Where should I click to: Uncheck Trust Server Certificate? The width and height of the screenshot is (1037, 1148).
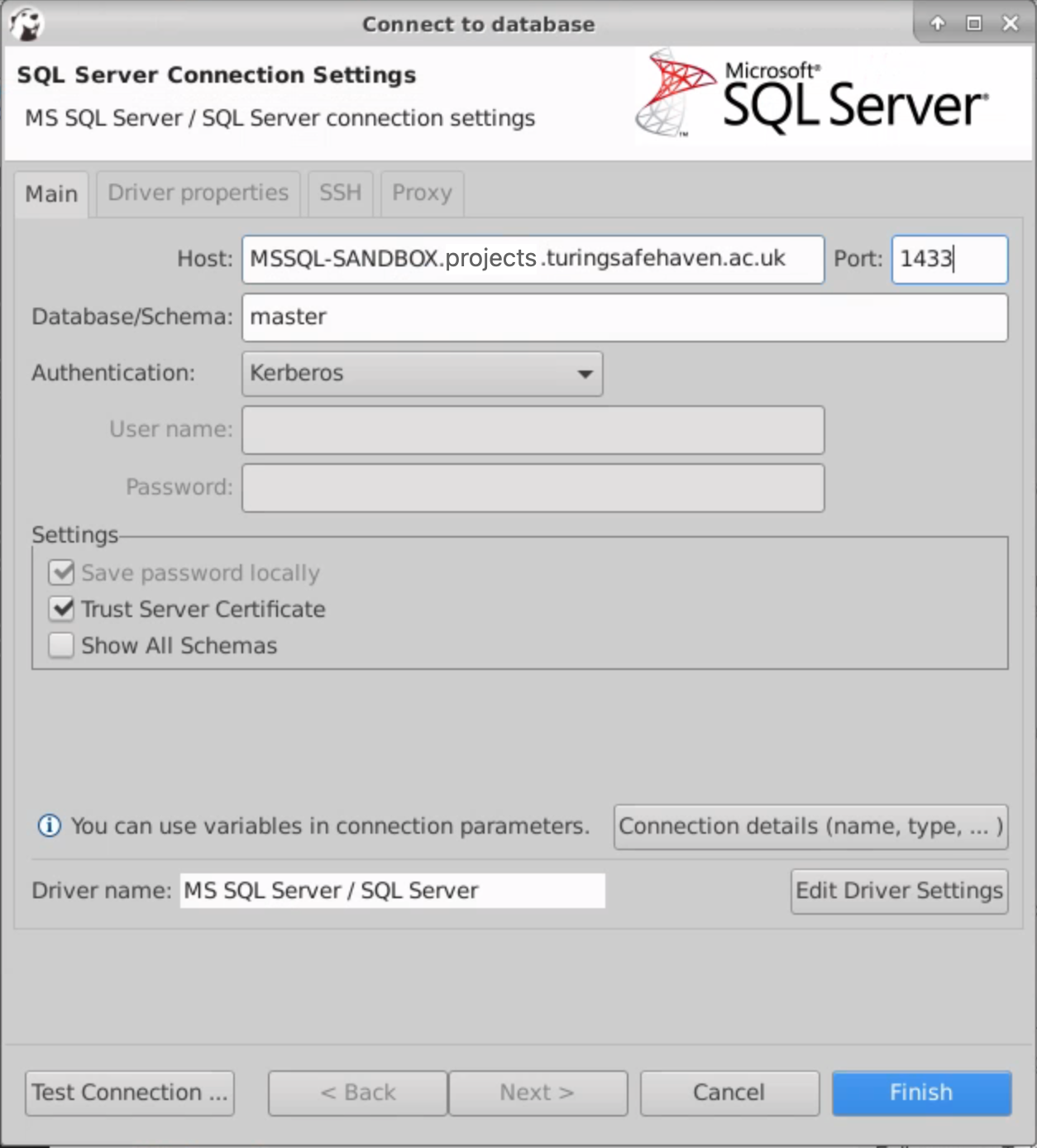pos(61,609)
